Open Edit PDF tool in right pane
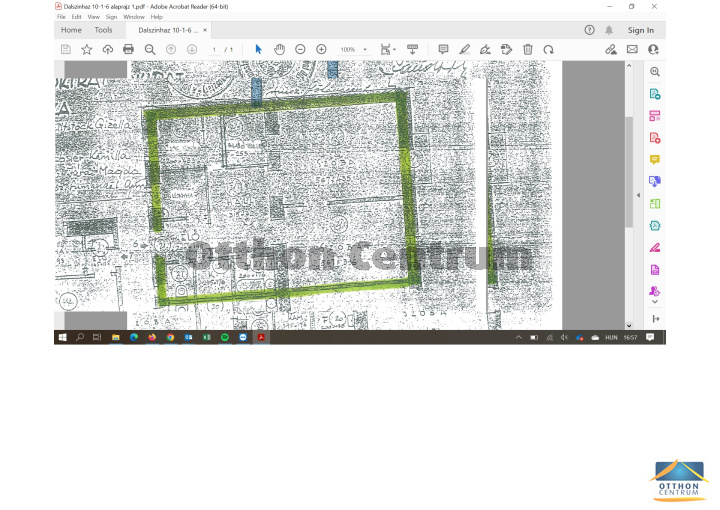 click(655, 116)
